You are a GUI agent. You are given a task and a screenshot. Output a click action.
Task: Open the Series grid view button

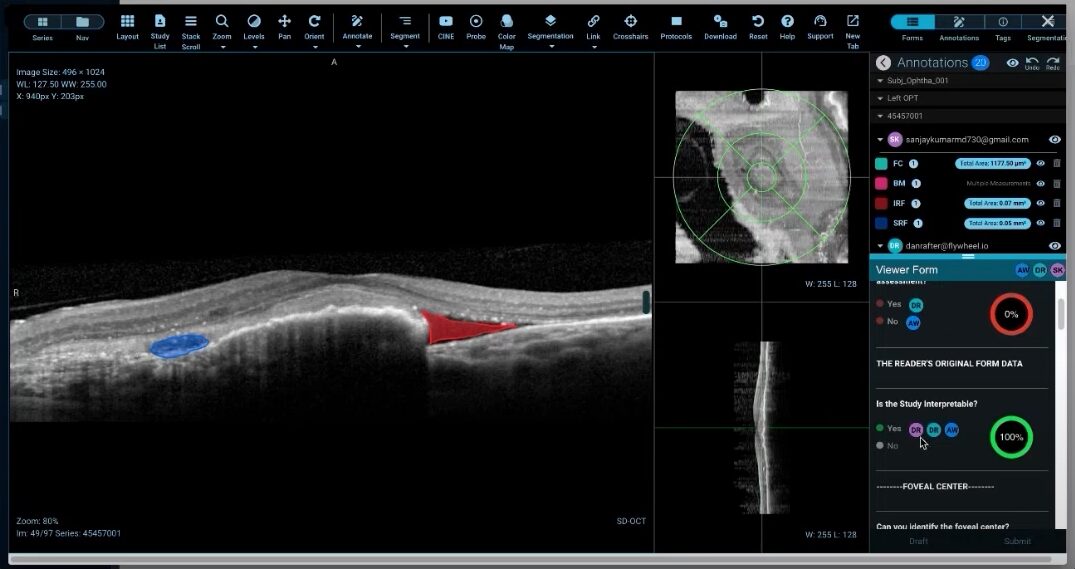[43, 22]
